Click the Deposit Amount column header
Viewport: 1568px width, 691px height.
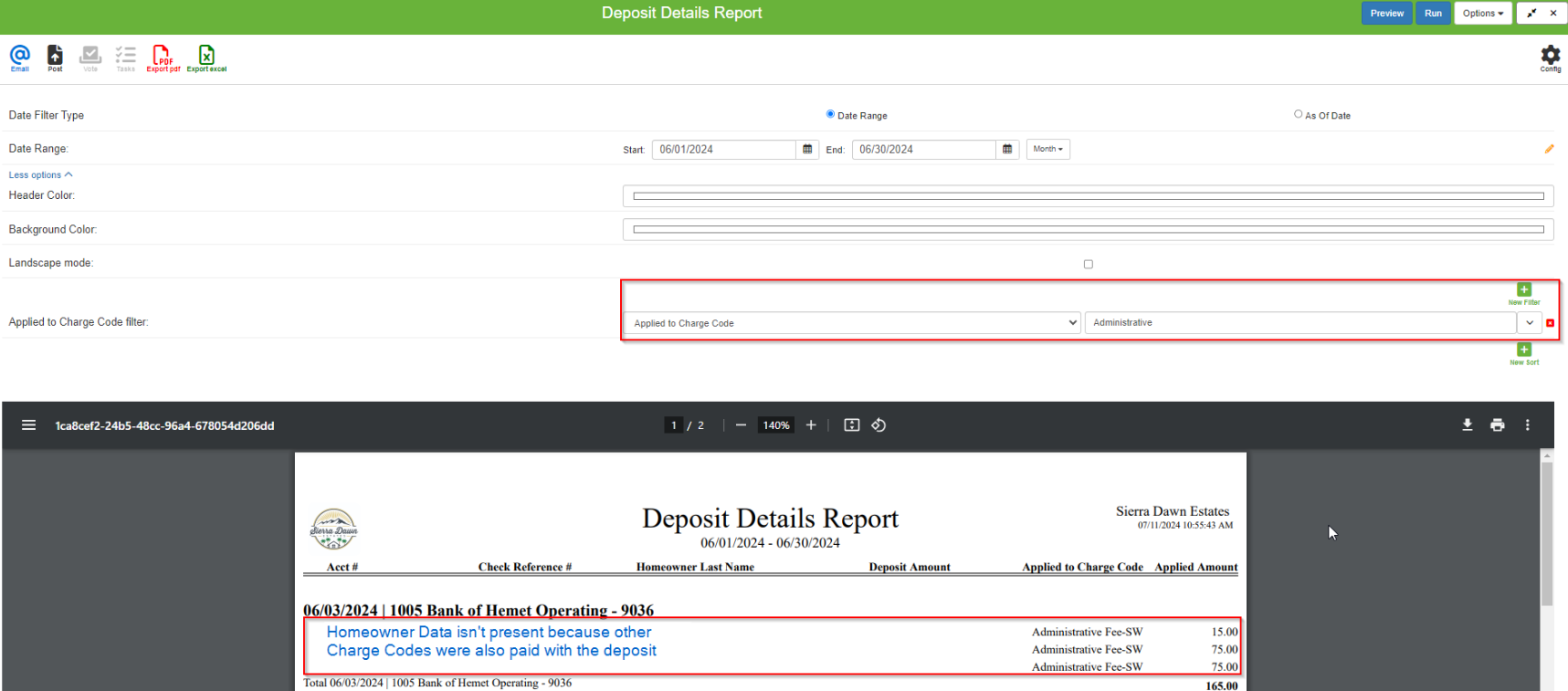coord(910,567)
